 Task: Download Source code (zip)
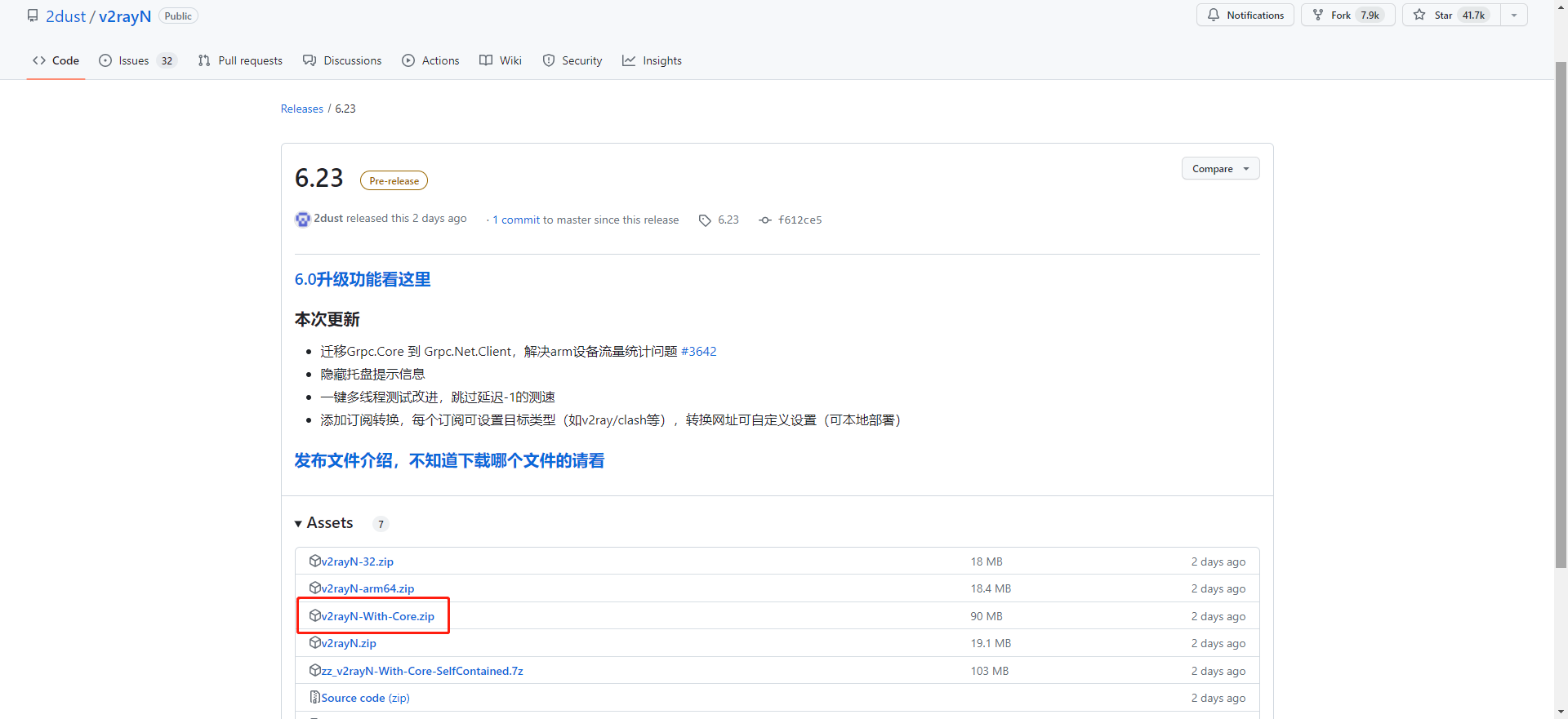tap(365, 698)
